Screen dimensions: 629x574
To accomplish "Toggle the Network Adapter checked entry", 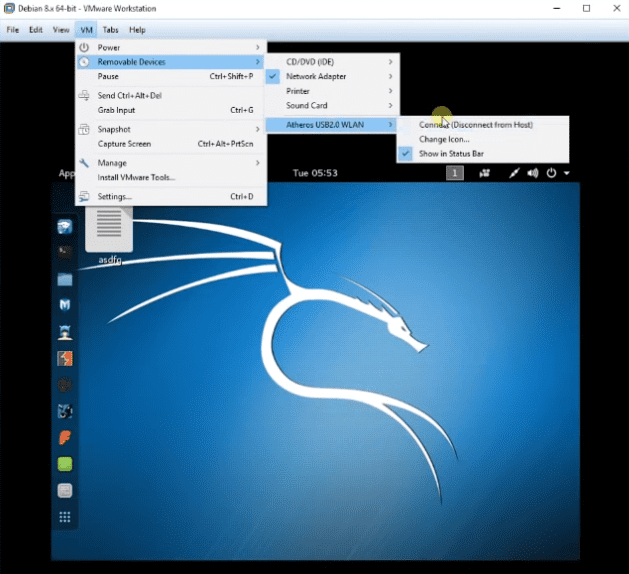I will coord(316,76).
